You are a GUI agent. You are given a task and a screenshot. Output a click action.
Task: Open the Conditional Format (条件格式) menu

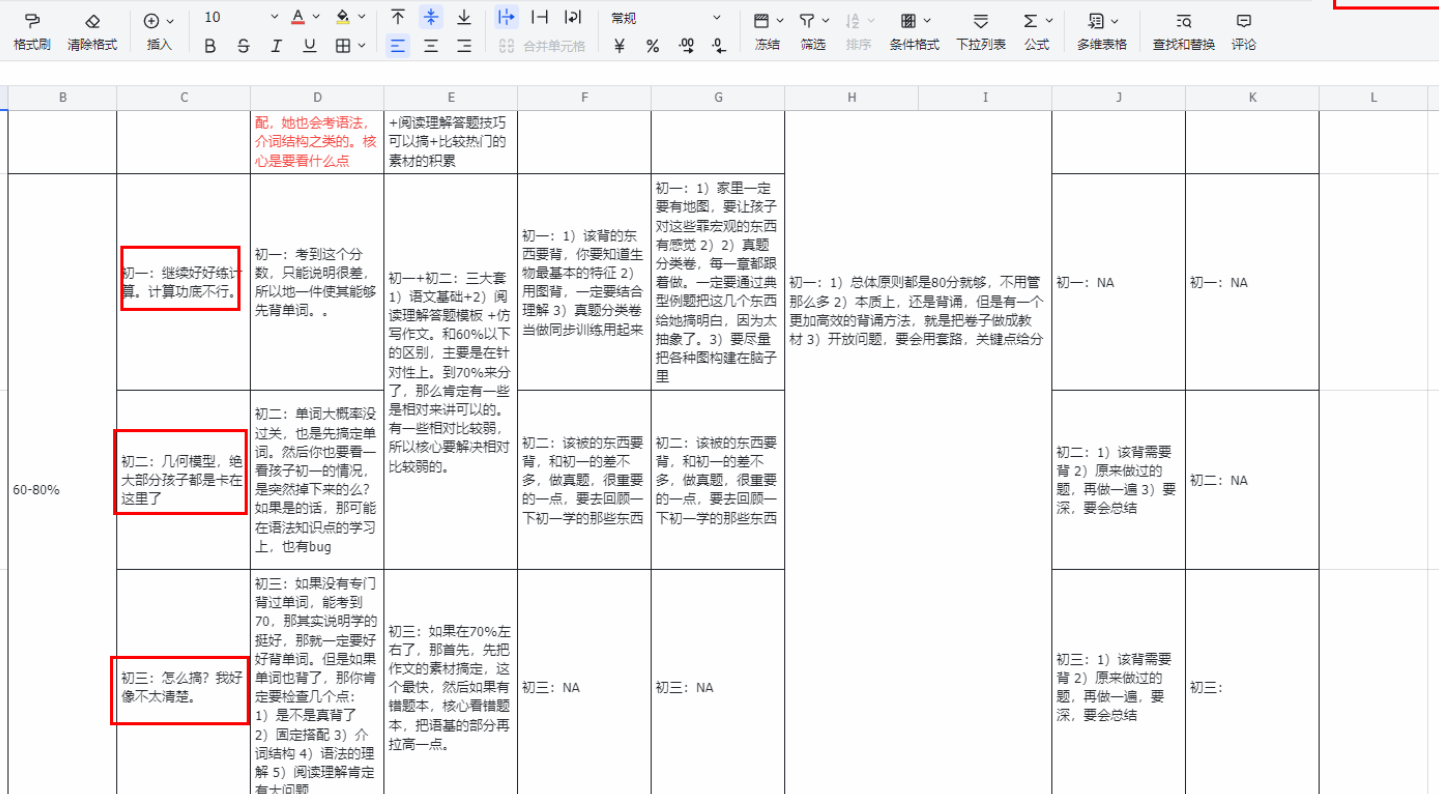(914, 31)
